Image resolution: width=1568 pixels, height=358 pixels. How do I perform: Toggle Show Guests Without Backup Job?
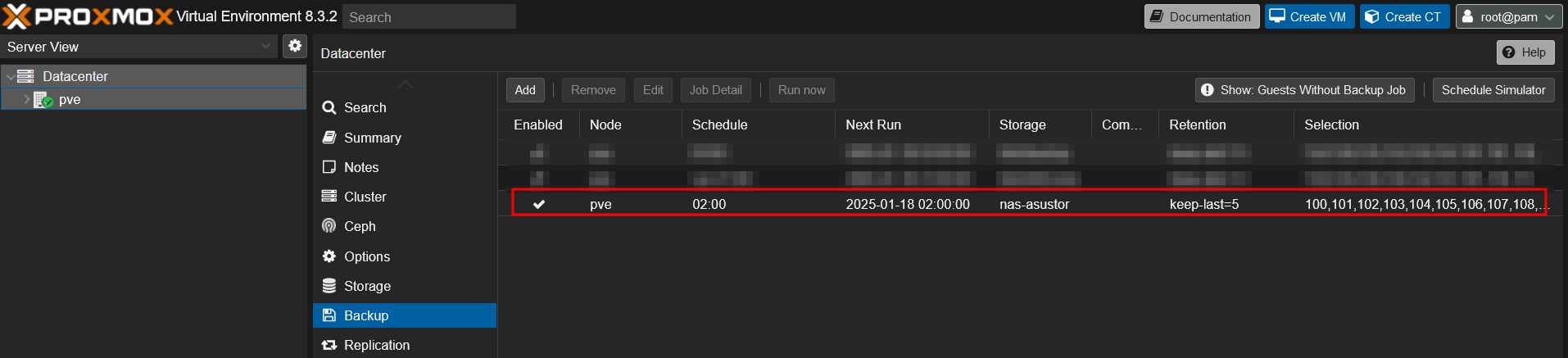tap(1304, 90)
